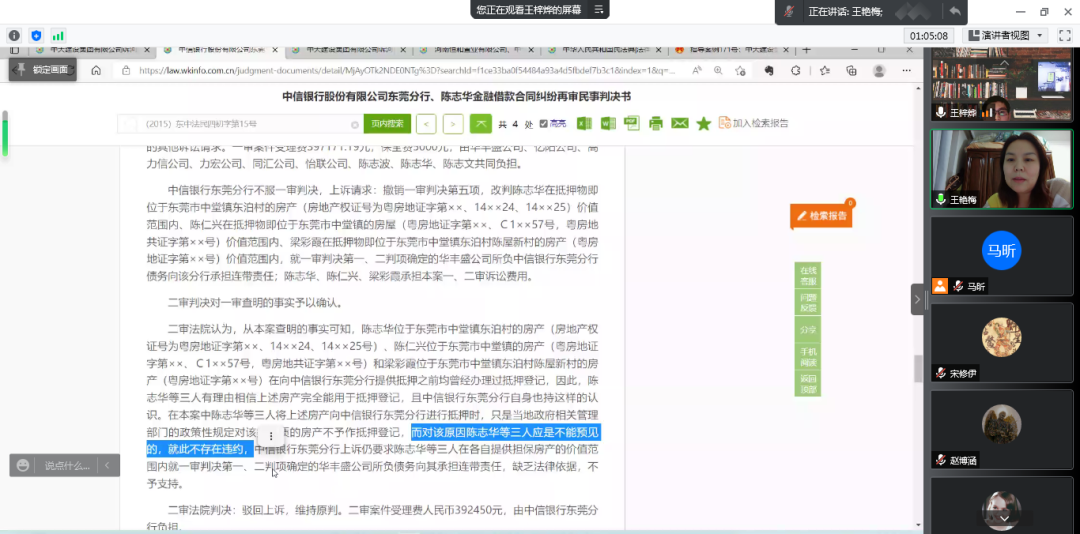Go to the previous search match
The height and width of the screenshot is (534, 1080).
pyautogui.click(x=426, y=123)
